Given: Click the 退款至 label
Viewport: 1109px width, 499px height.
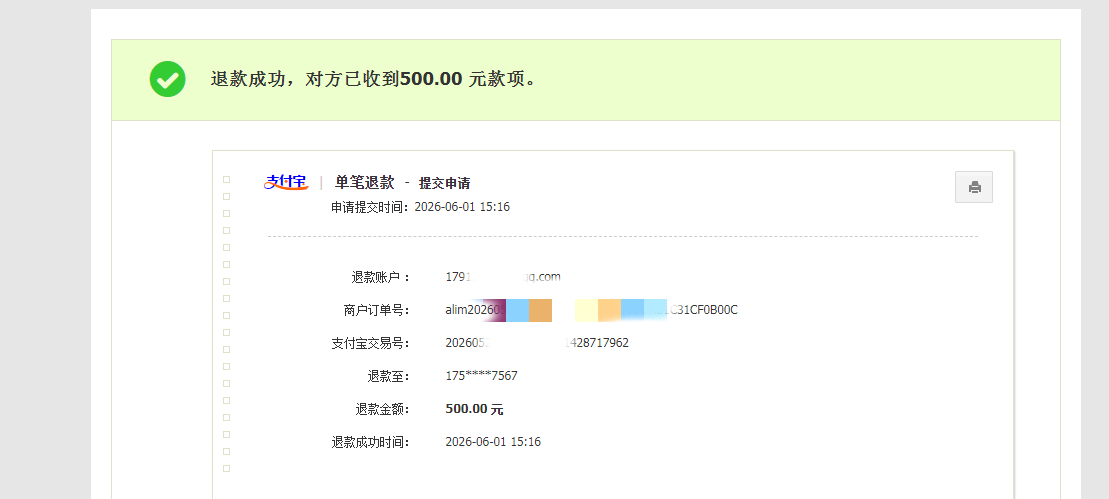Looking at the screenshot, I should click(x=388, y=377).
